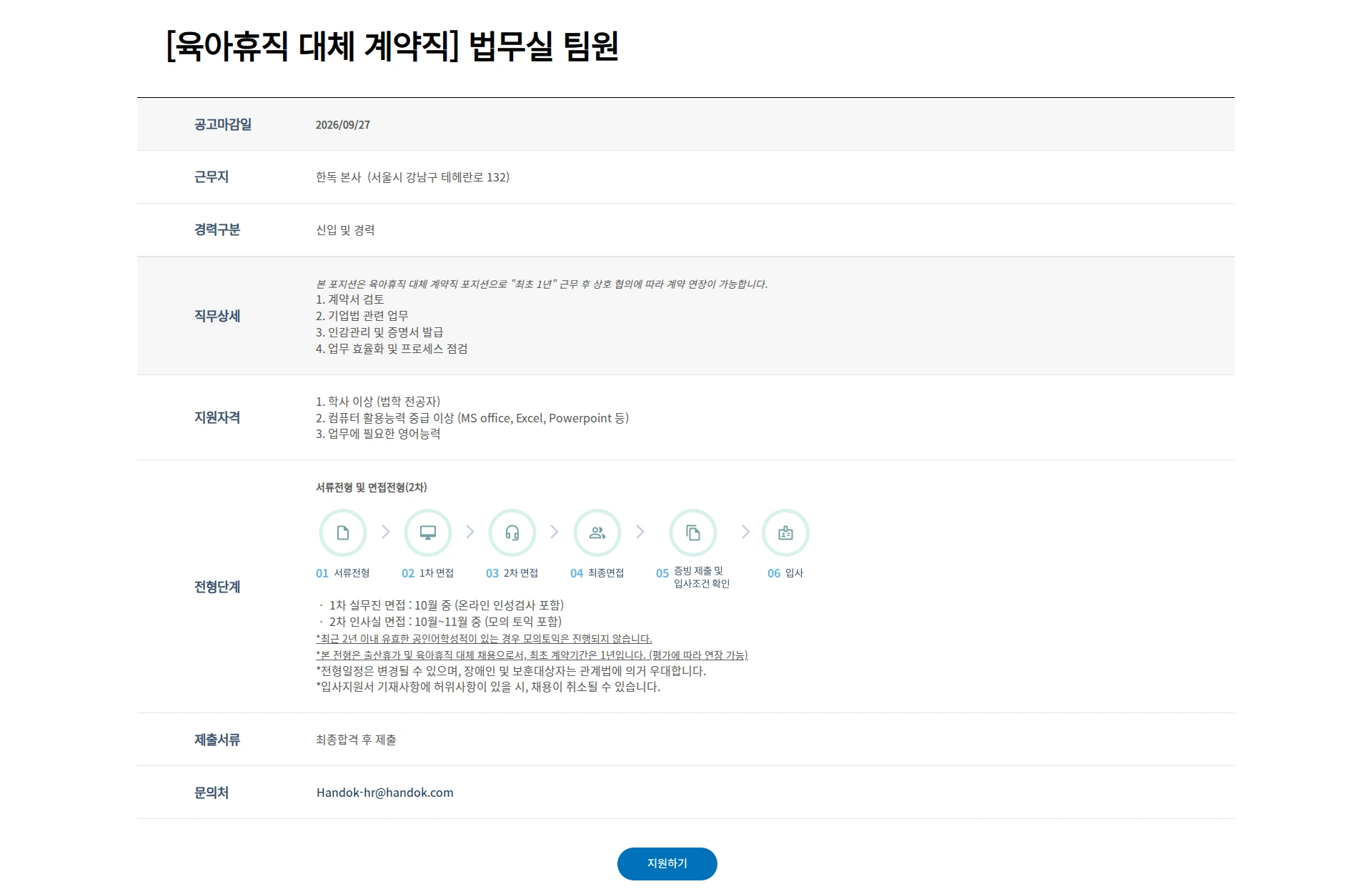Click the MS office computer skills requirement
This screenshot has height=894, width=1372.
(x=472, y=418)
